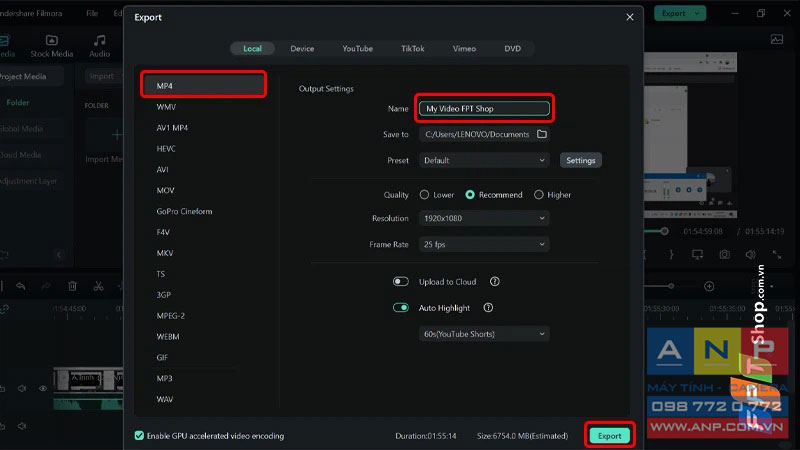Open preview display monitor icon
This screenshot has height=450, width=800.
[x=697, y=254]
